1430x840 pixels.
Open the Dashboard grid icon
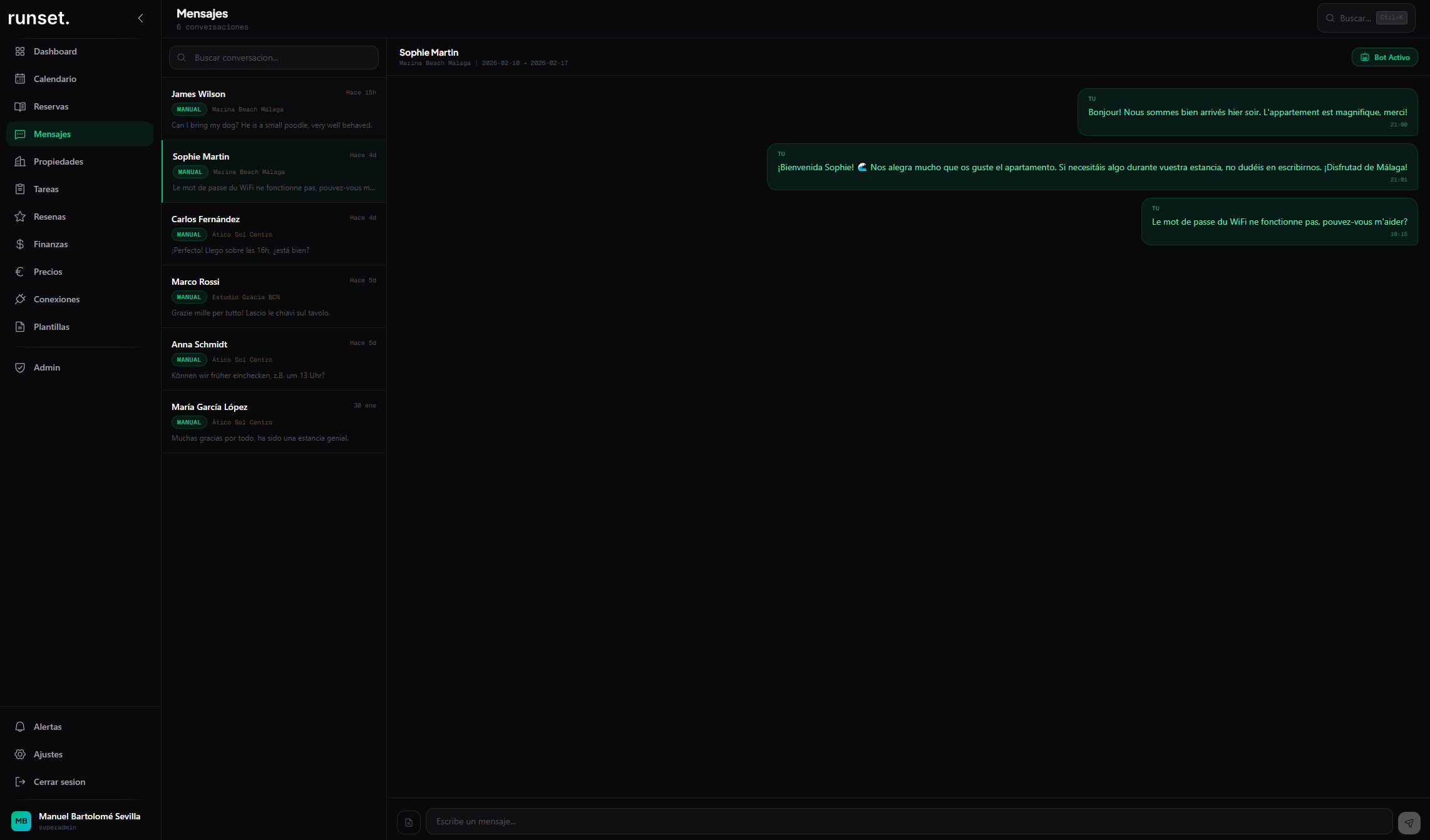20,51
